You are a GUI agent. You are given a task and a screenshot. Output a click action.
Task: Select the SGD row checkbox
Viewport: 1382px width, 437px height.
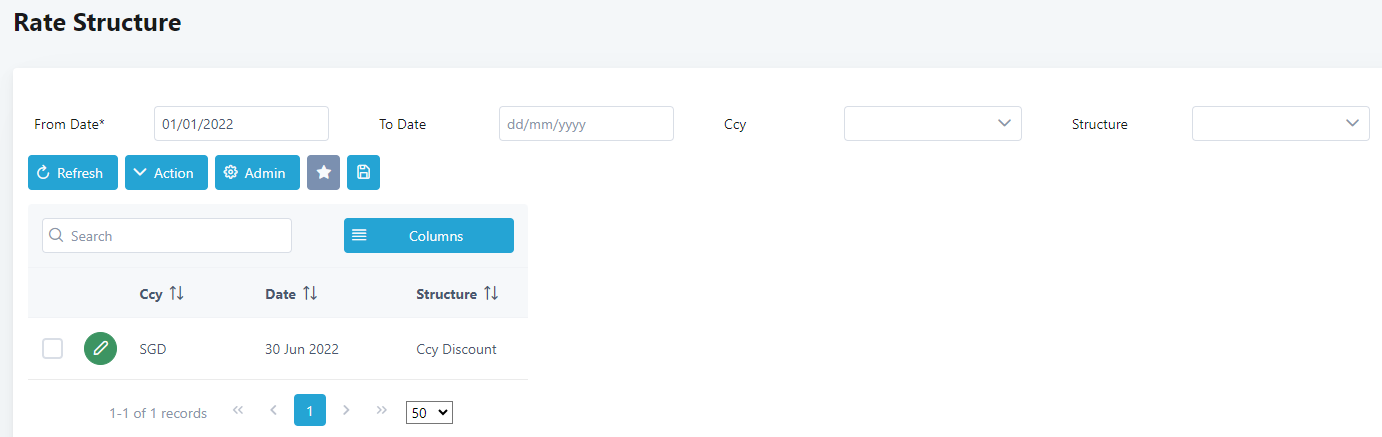click(52, 349)
